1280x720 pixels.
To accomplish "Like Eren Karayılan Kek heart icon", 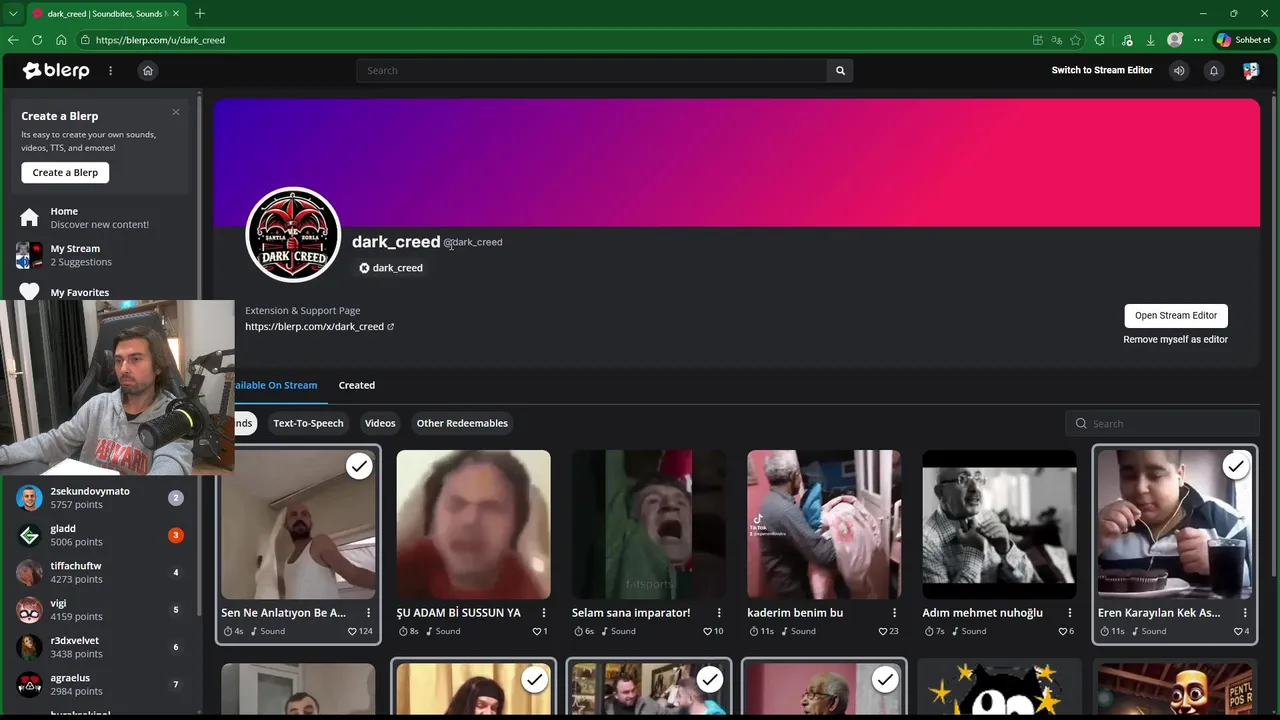I will 1238,632.
